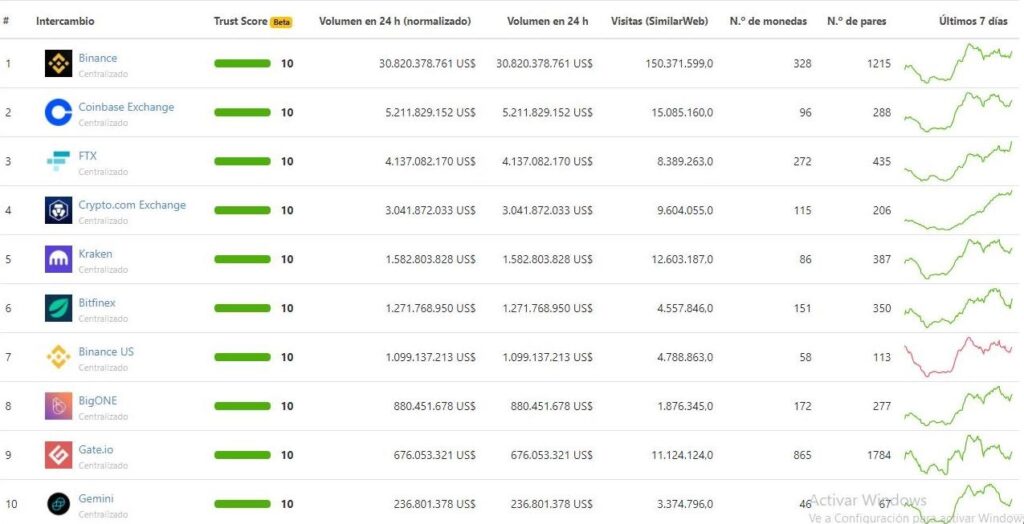The height and width of the screenshot is (524, 1024).
Task: Select Binance visits value 150.371.599,0
Action: 679,63
